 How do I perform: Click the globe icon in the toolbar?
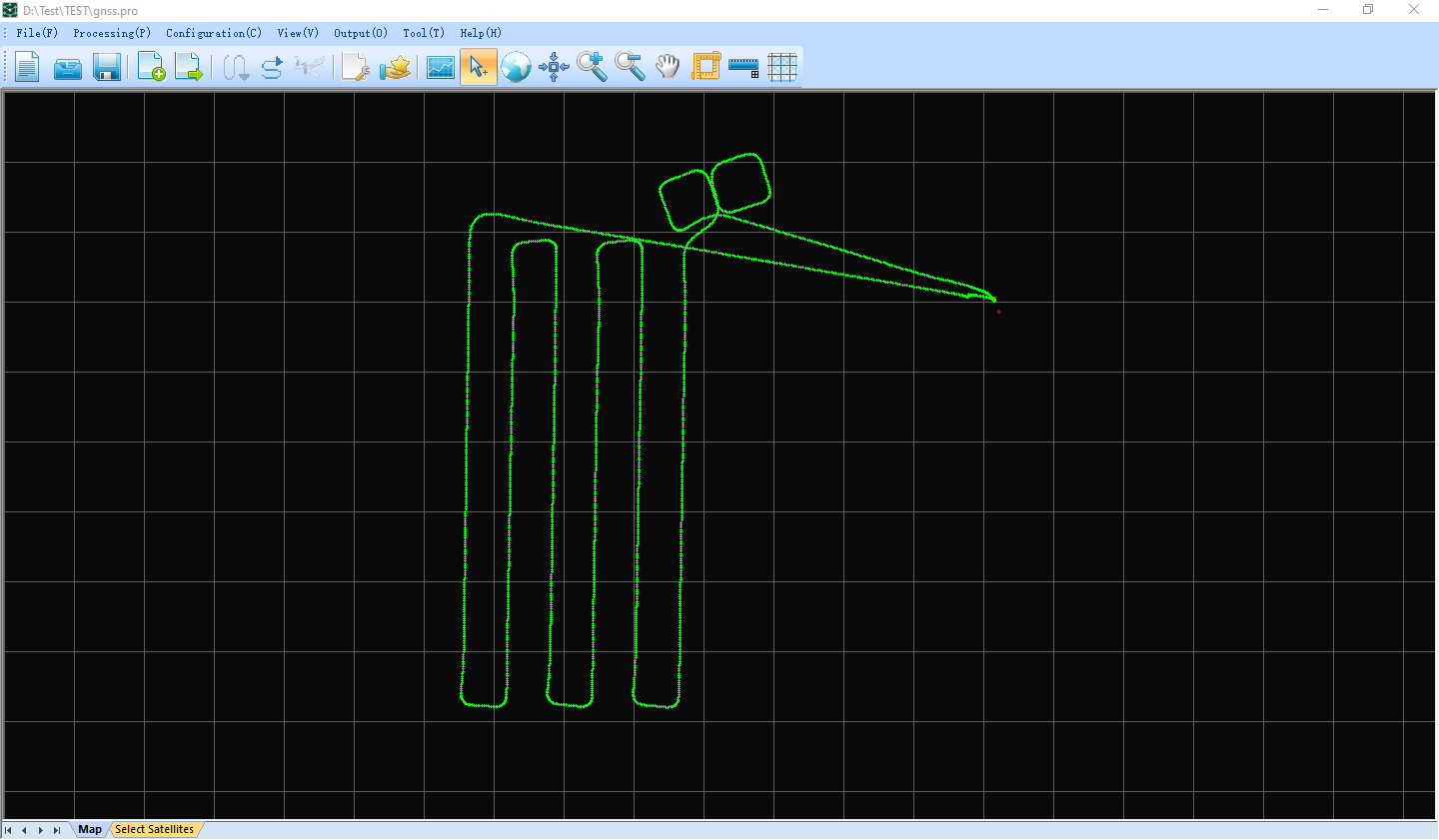click(516, 67)
